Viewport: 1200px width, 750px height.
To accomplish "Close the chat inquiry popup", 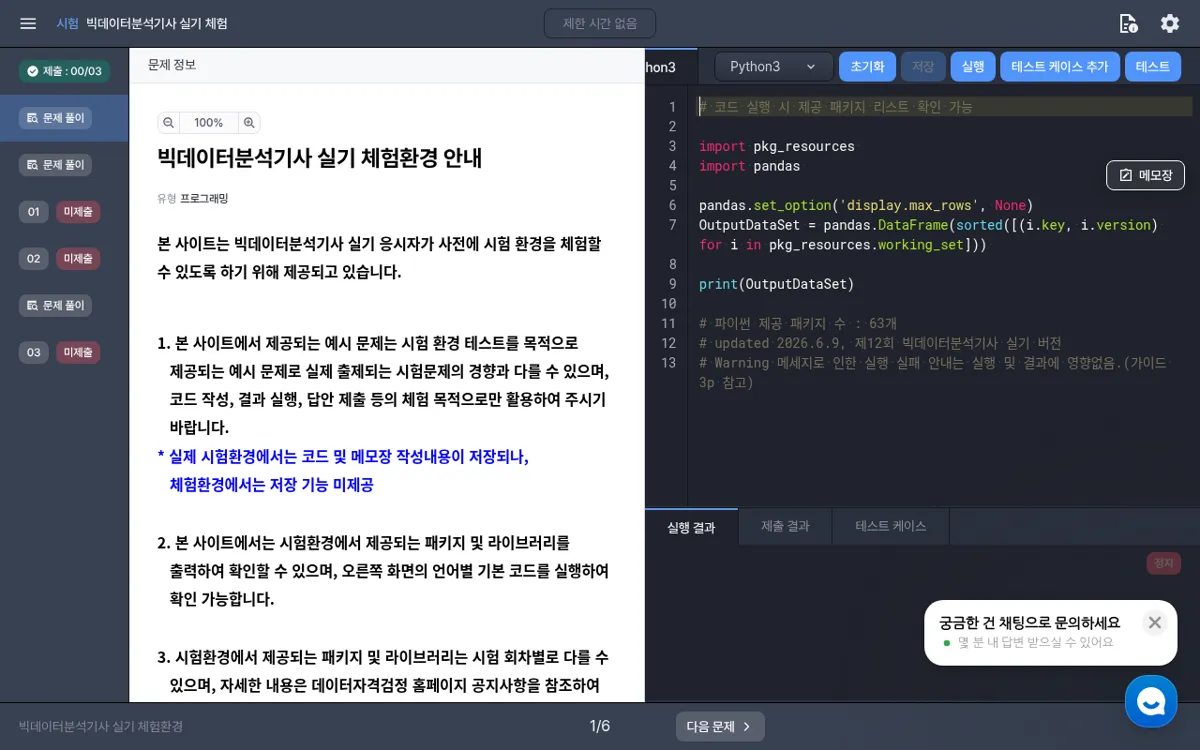I will pyautogui.click(x=1155, y=623).
